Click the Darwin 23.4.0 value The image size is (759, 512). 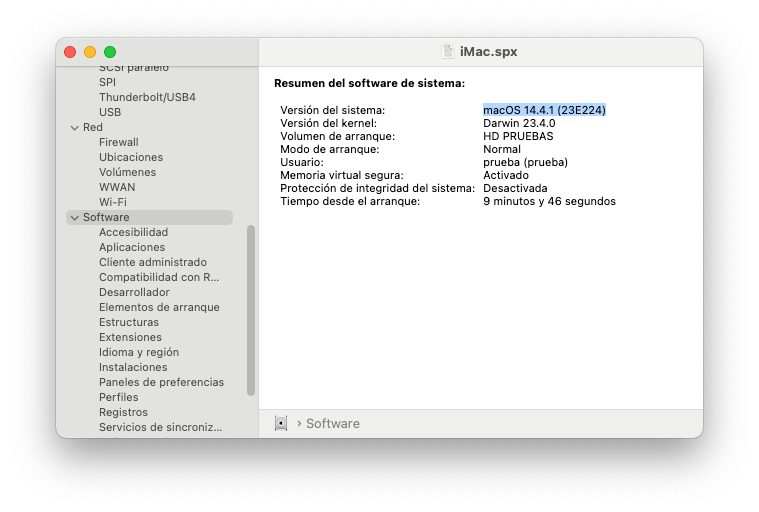coord(519,123)
